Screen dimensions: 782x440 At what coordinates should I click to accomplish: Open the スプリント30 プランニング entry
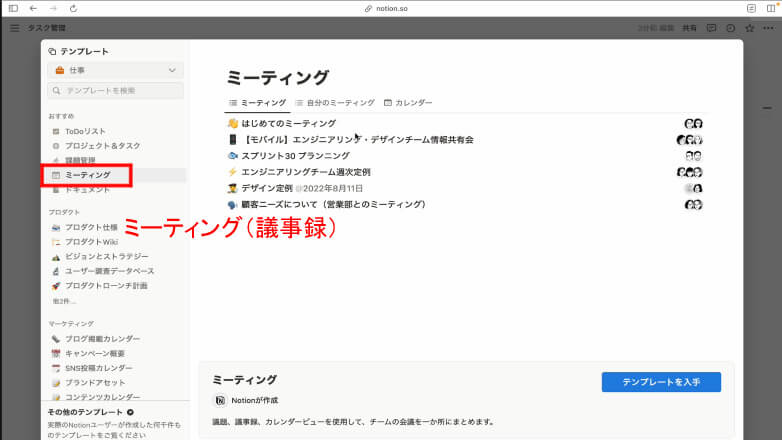[295, 156]
